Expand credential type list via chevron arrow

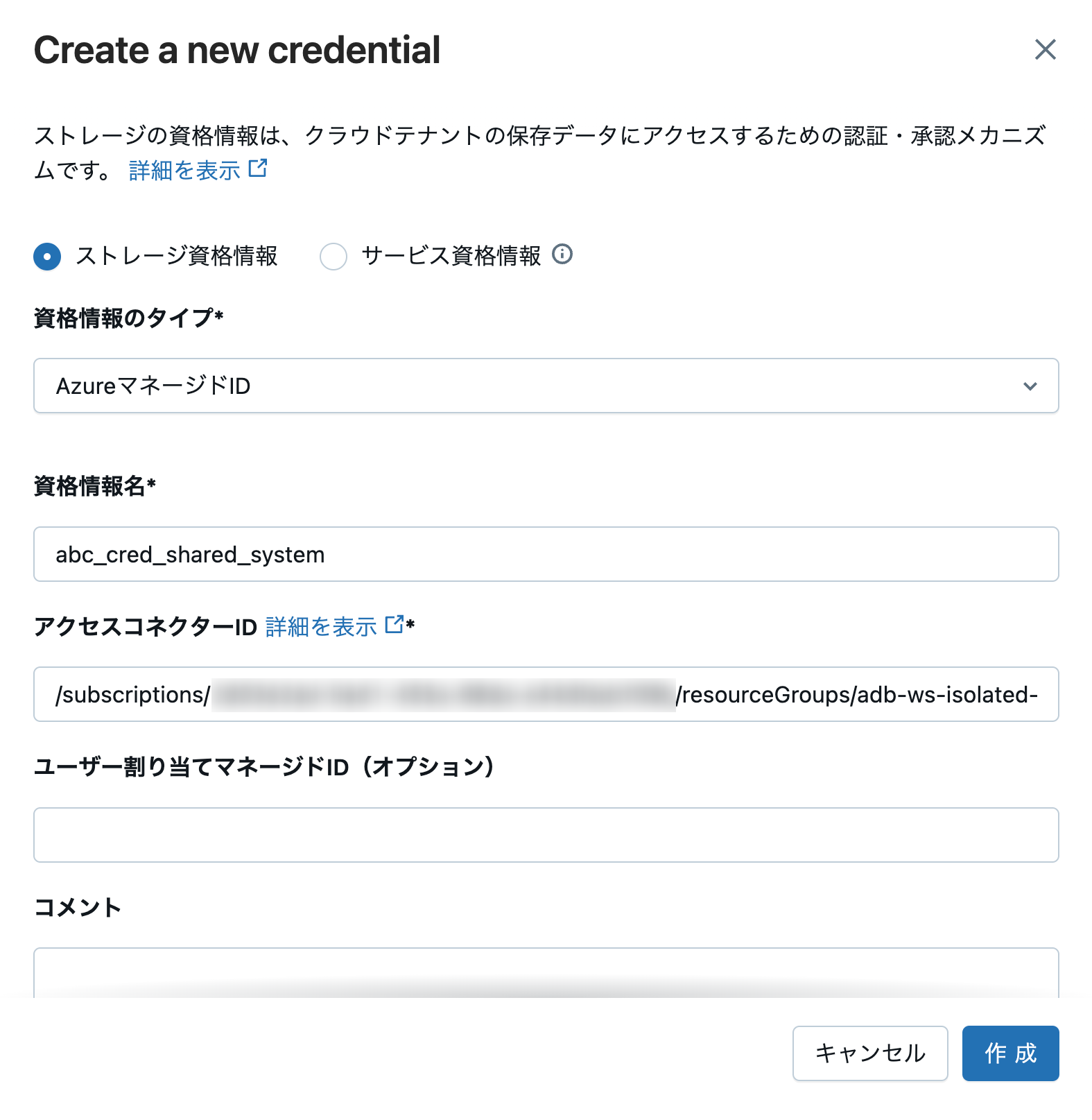pos(1030,386)
